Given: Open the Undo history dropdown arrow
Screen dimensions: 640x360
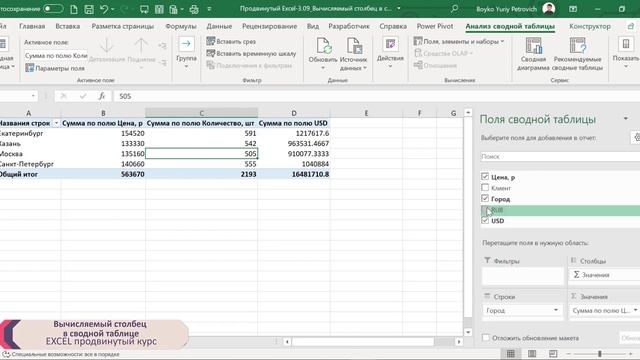Looking at the screenshot, I should tap(113, 9).
